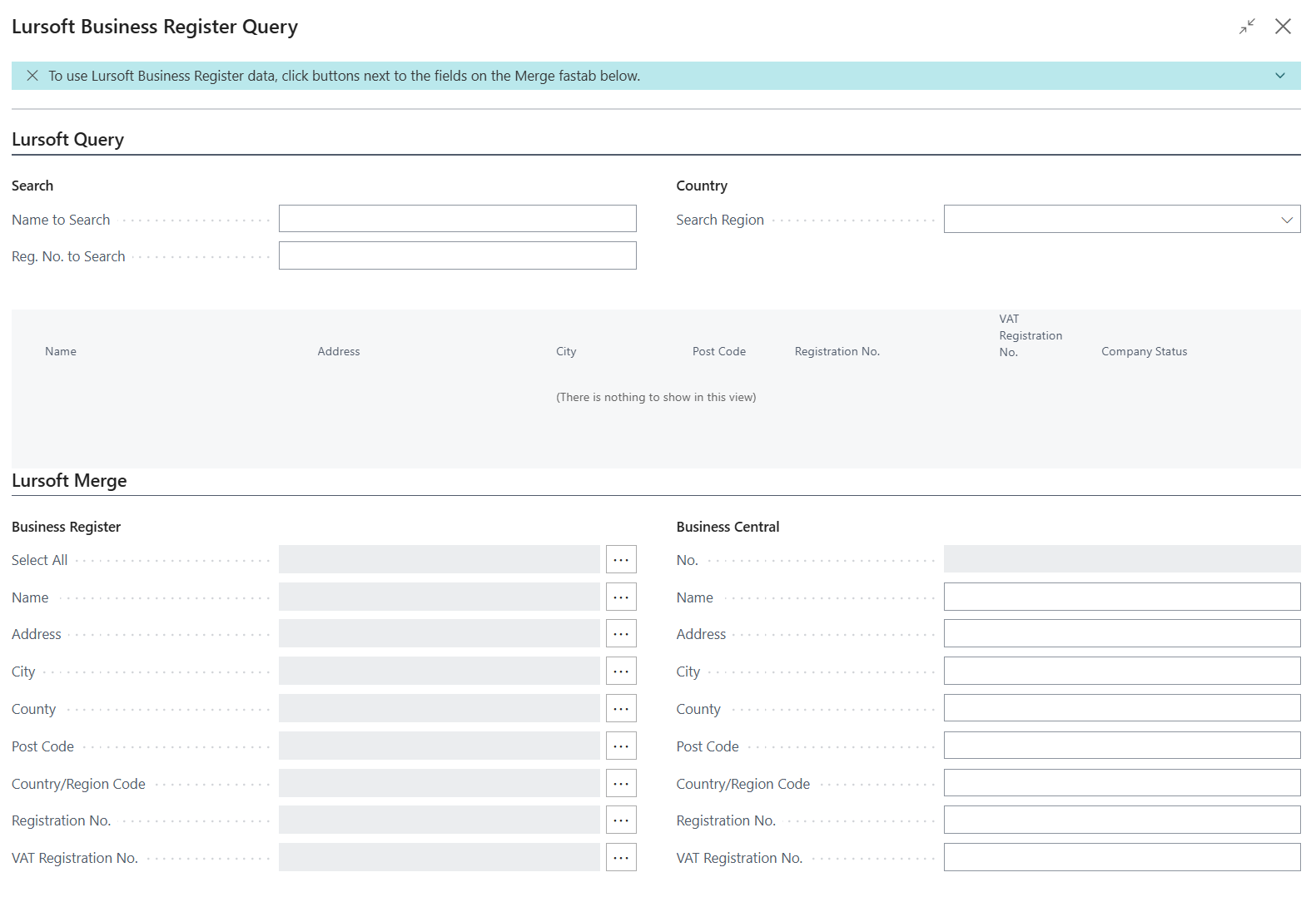Click the ellipsis beside Business Register Country/Region Code
This screenshot has width=1316, height=902.
(621, 783)
